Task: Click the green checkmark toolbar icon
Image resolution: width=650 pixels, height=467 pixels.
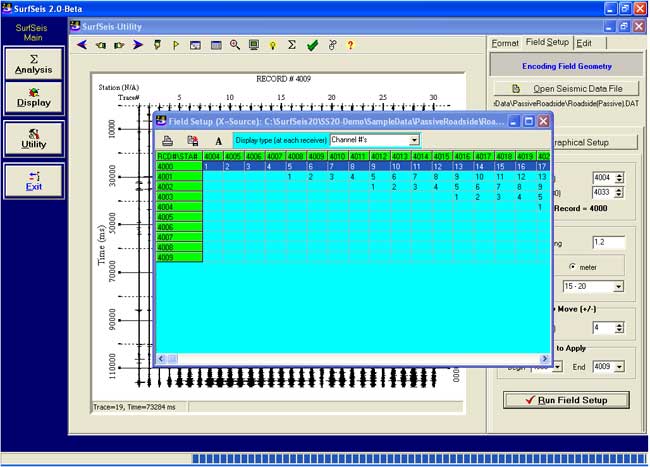Action: (313, 45)
